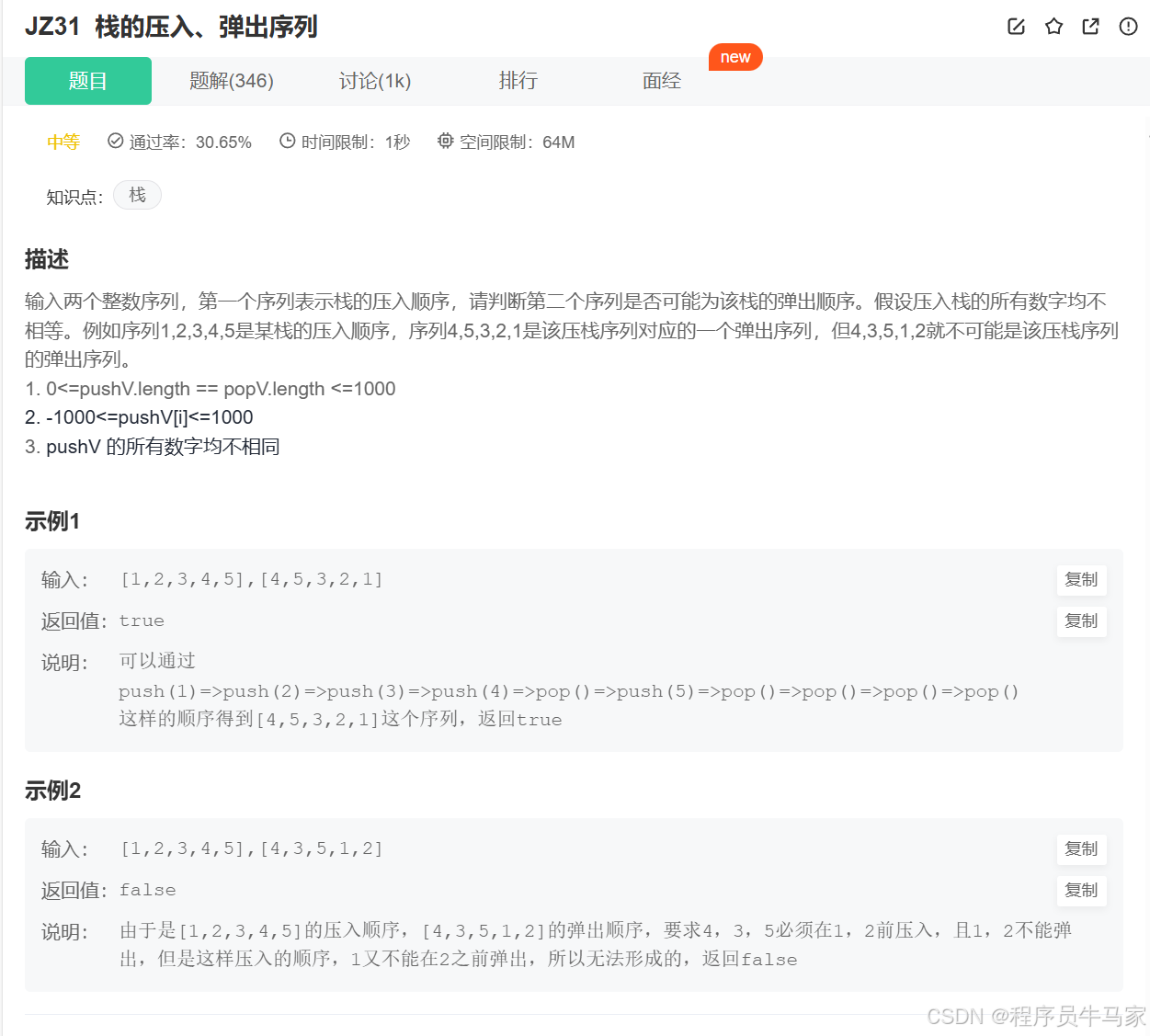This screenshot has width=1150, height=1036.
Task: Click the 中等 difficulty label
Action: click(63, 142)
